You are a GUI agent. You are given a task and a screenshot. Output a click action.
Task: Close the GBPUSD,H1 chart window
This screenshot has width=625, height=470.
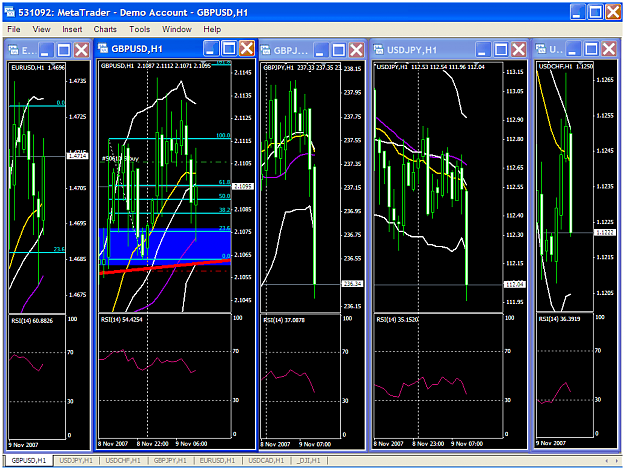pos(247,49)
